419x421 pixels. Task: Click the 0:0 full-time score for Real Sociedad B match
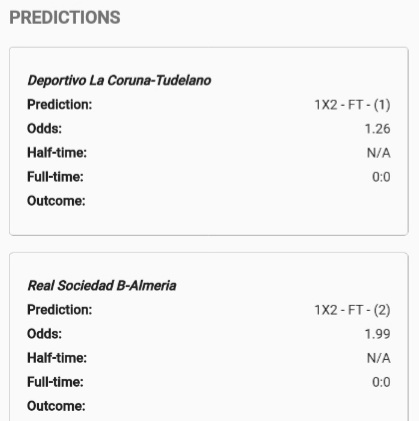click(381, 382)
